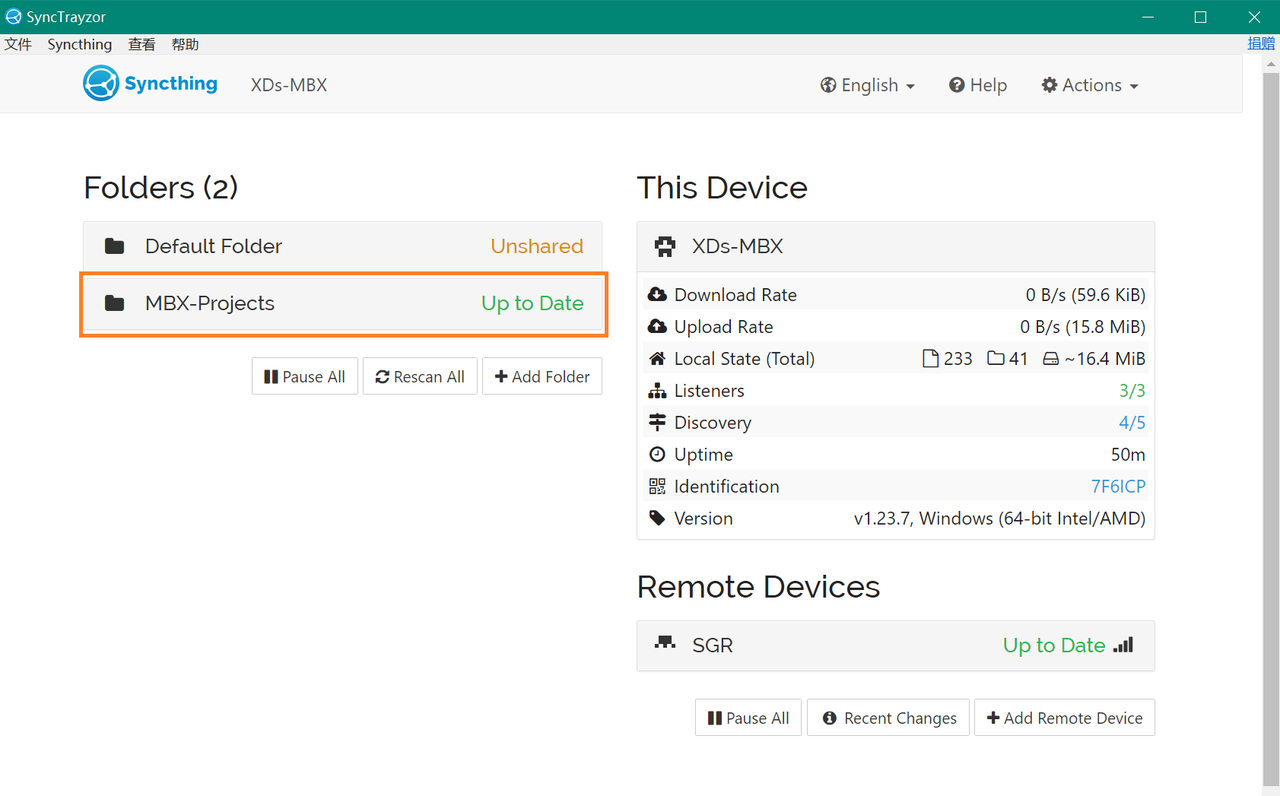Click the Version tag icon
Screen dimensions: 1280x796
click(x=657, y=518)
